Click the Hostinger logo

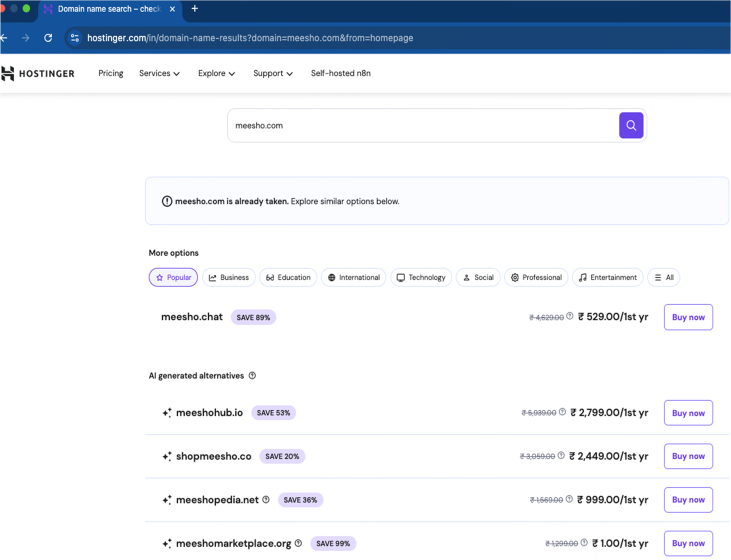tap(37, 74)
